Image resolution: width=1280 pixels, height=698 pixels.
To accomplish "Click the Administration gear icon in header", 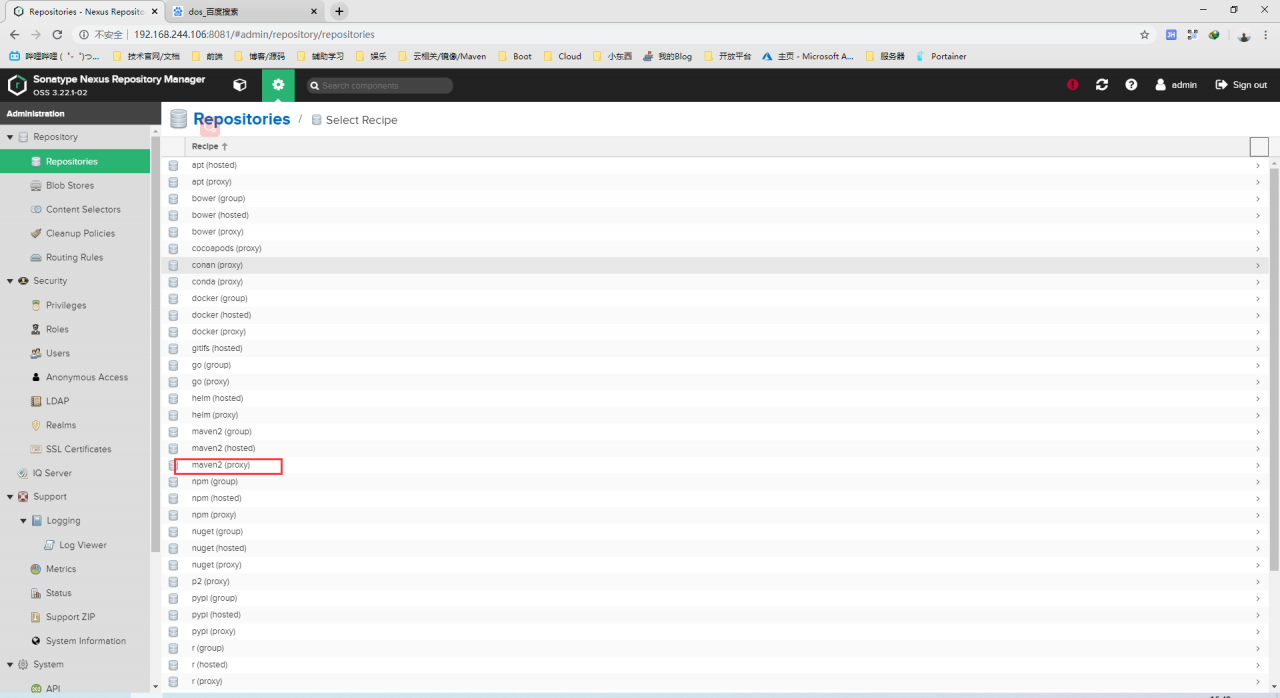I will pyautogui.click(x=278, y=85).
